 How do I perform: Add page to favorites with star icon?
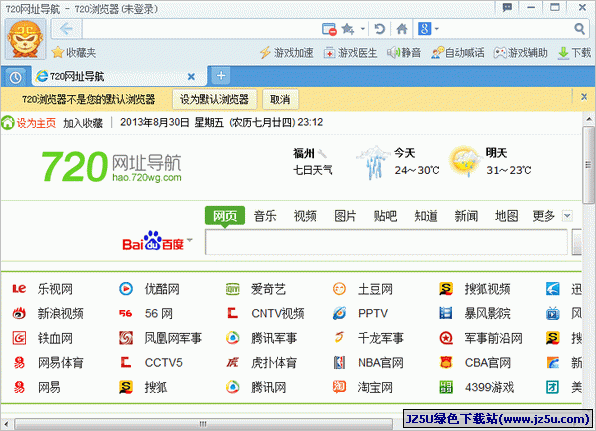click(347, 29)
